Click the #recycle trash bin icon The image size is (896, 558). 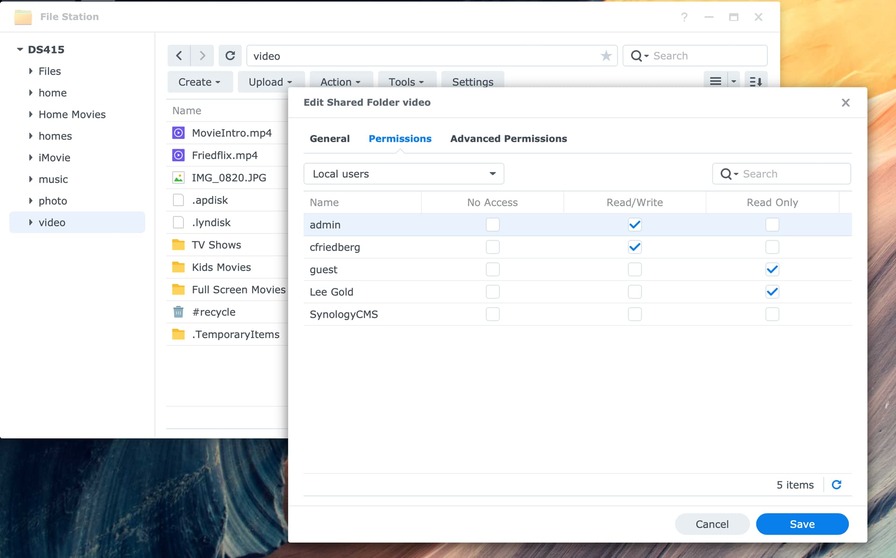point(178,312)
